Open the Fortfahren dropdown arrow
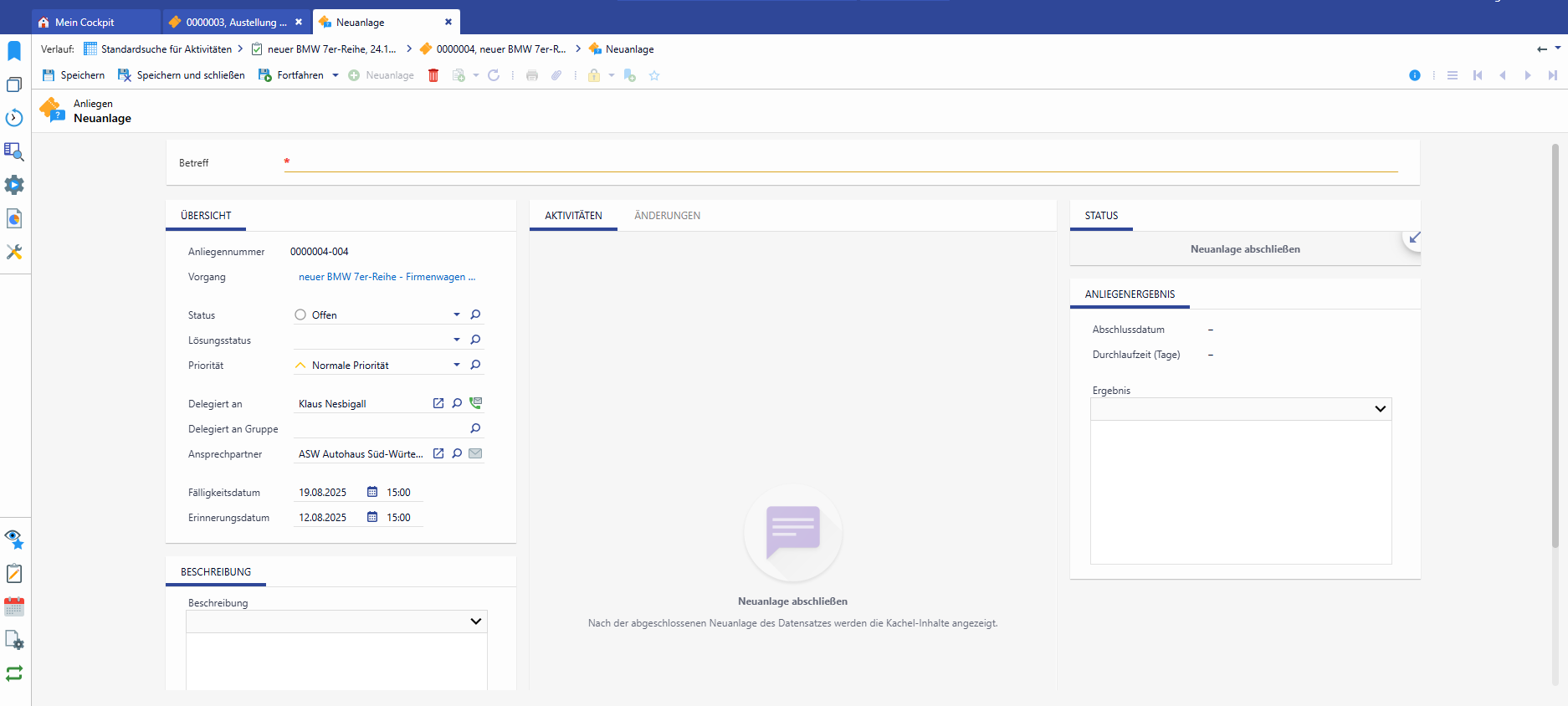1568x706 pixels. tap(336, 75)
